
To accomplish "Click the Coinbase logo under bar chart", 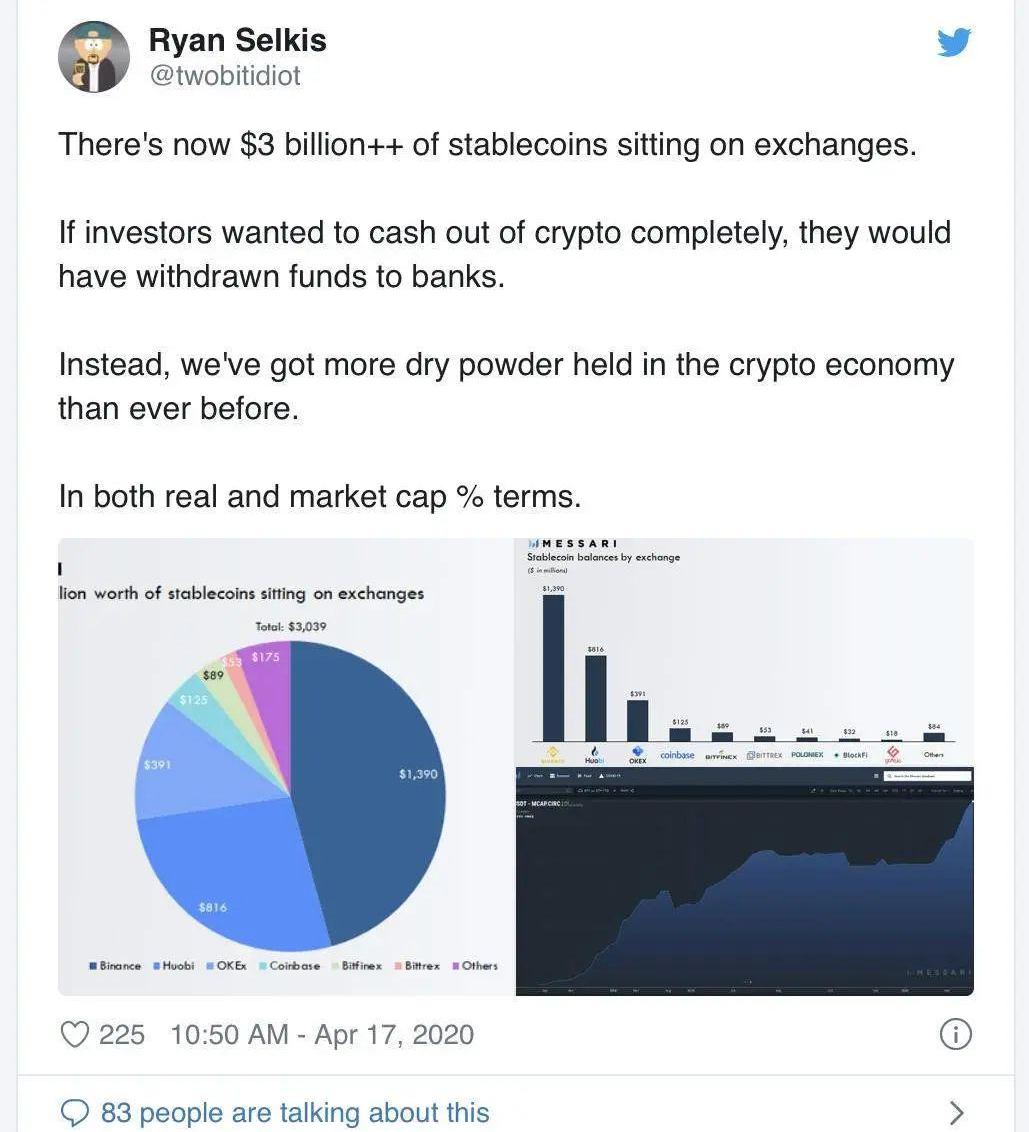I will pos(677,755).
